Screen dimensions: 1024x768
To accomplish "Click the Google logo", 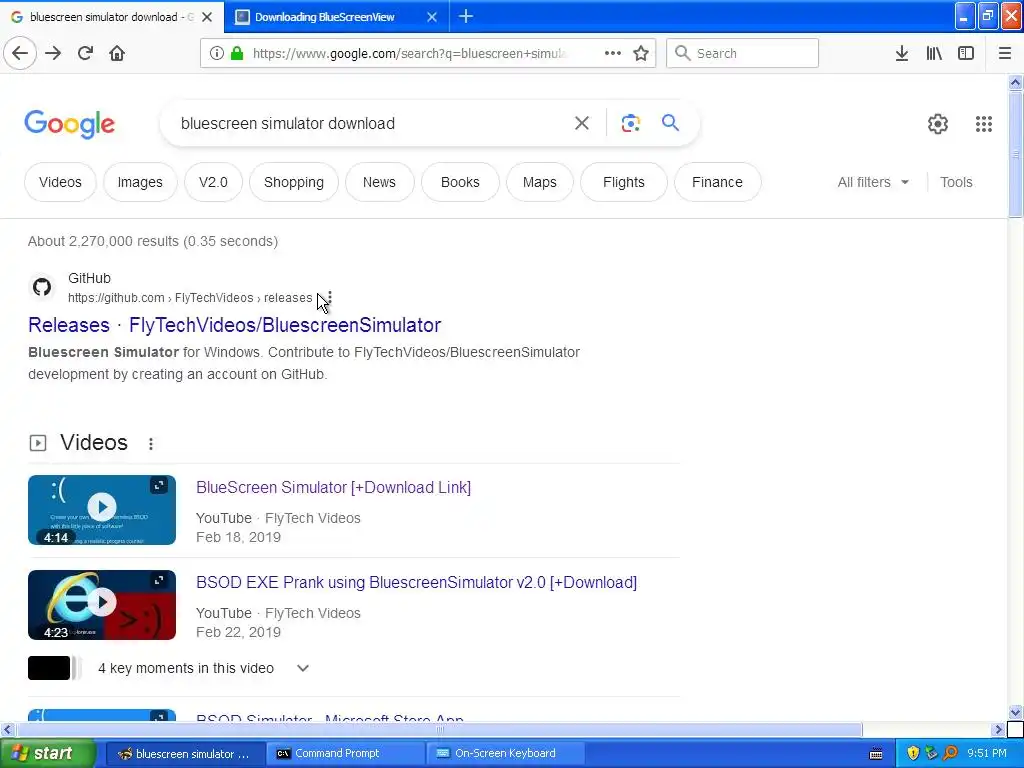I will 70,124.
